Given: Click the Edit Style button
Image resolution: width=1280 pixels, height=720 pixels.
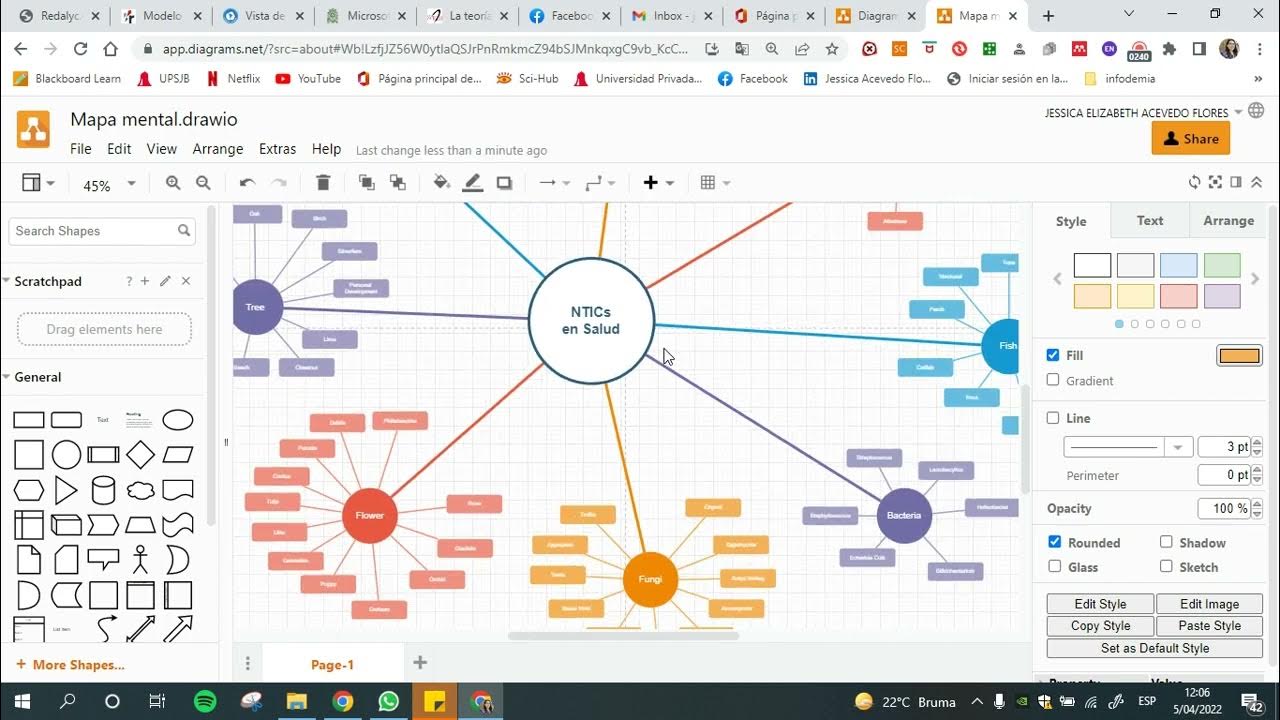Looking at the screenshot, I should click(x=1100, y=604).
